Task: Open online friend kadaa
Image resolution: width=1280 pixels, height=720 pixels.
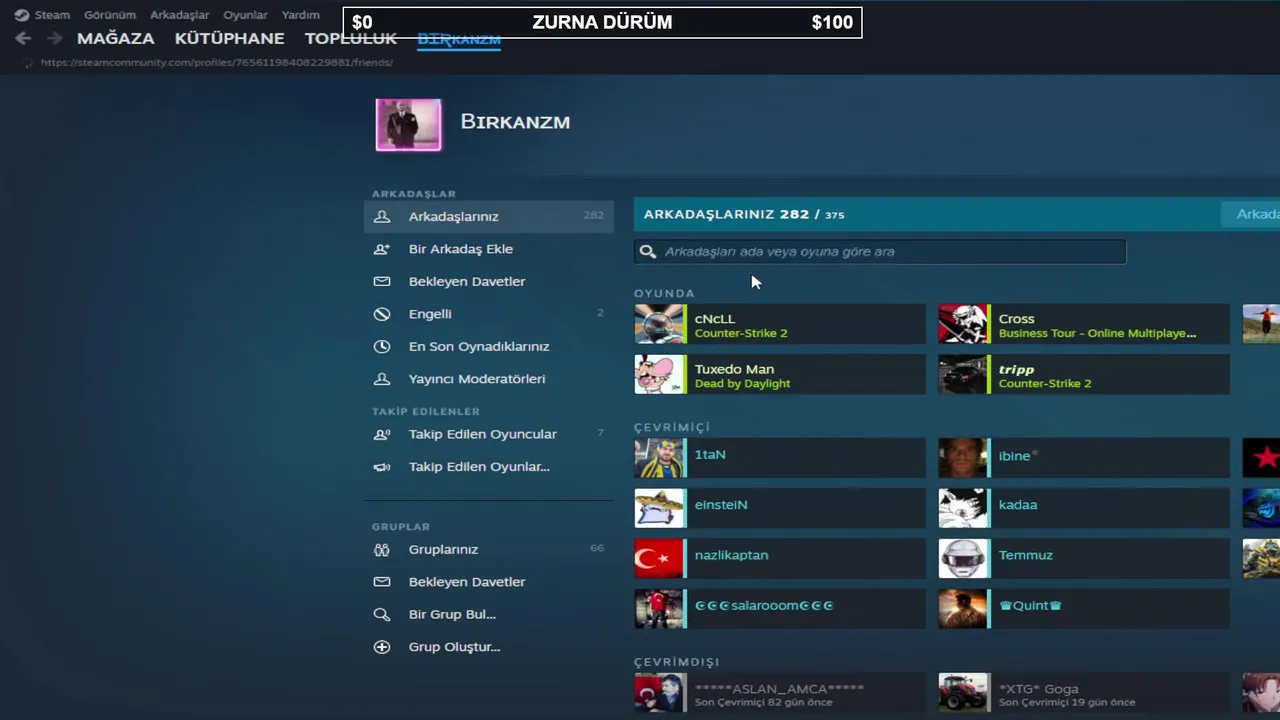Action: pyautogui.click(x=1084, y=508)
